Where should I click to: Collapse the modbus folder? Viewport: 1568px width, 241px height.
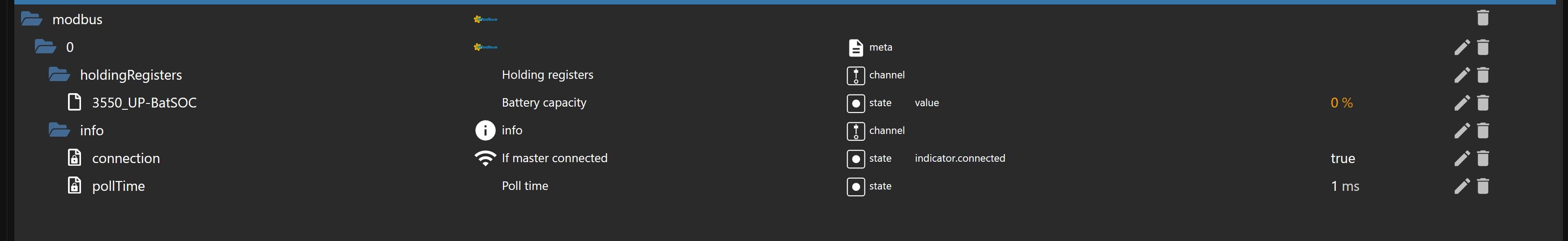tap(31, 19)
